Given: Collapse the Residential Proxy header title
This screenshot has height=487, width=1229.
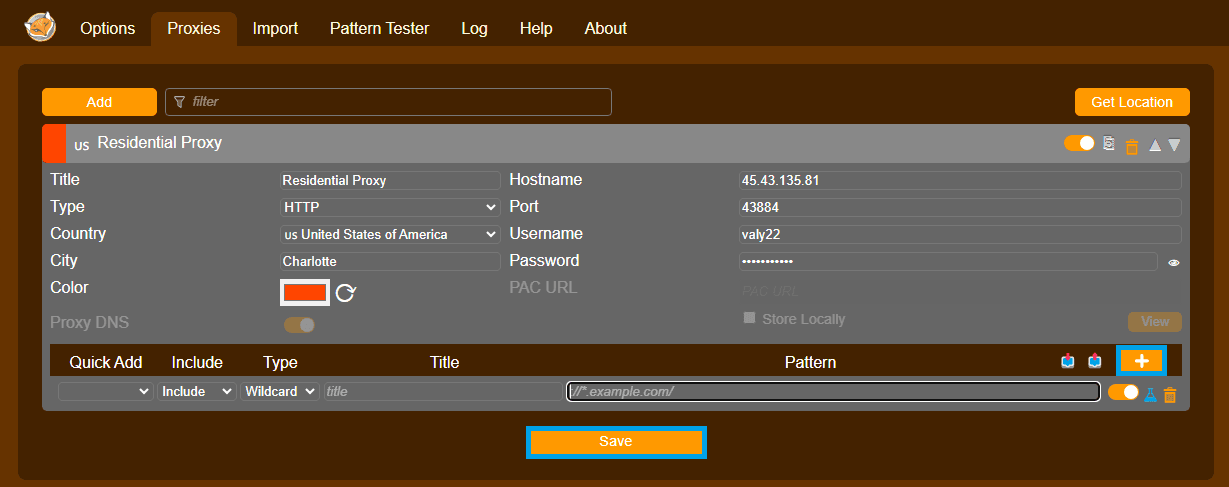Looking at the screenshot, I should coord(160,143).
